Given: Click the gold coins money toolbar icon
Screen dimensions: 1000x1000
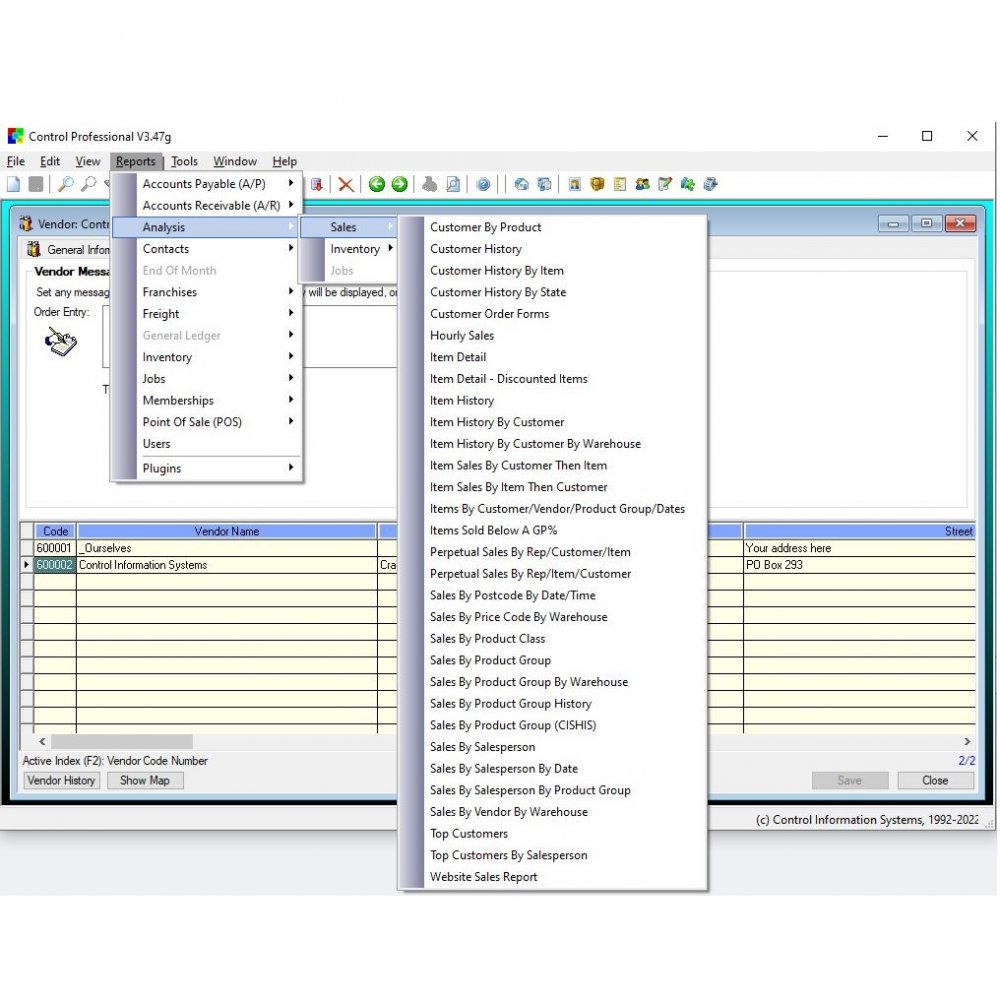Looking at the screenshot, I should 595,184.
